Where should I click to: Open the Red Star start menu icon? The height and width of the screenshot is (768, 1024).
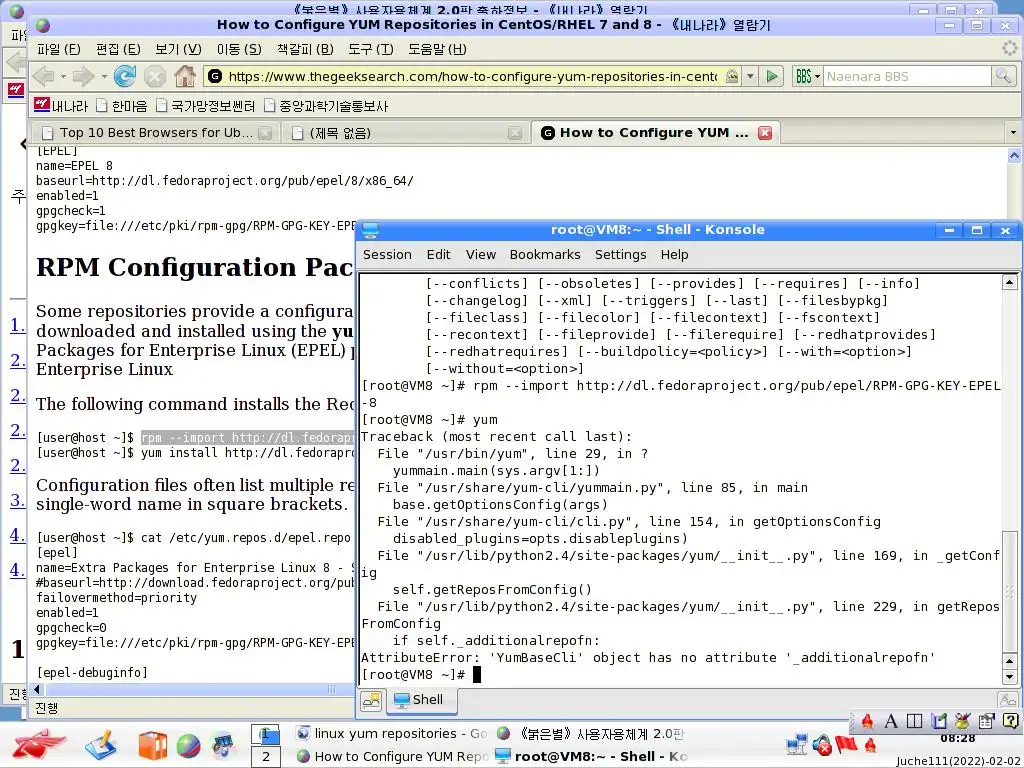[x=38, y=744]
